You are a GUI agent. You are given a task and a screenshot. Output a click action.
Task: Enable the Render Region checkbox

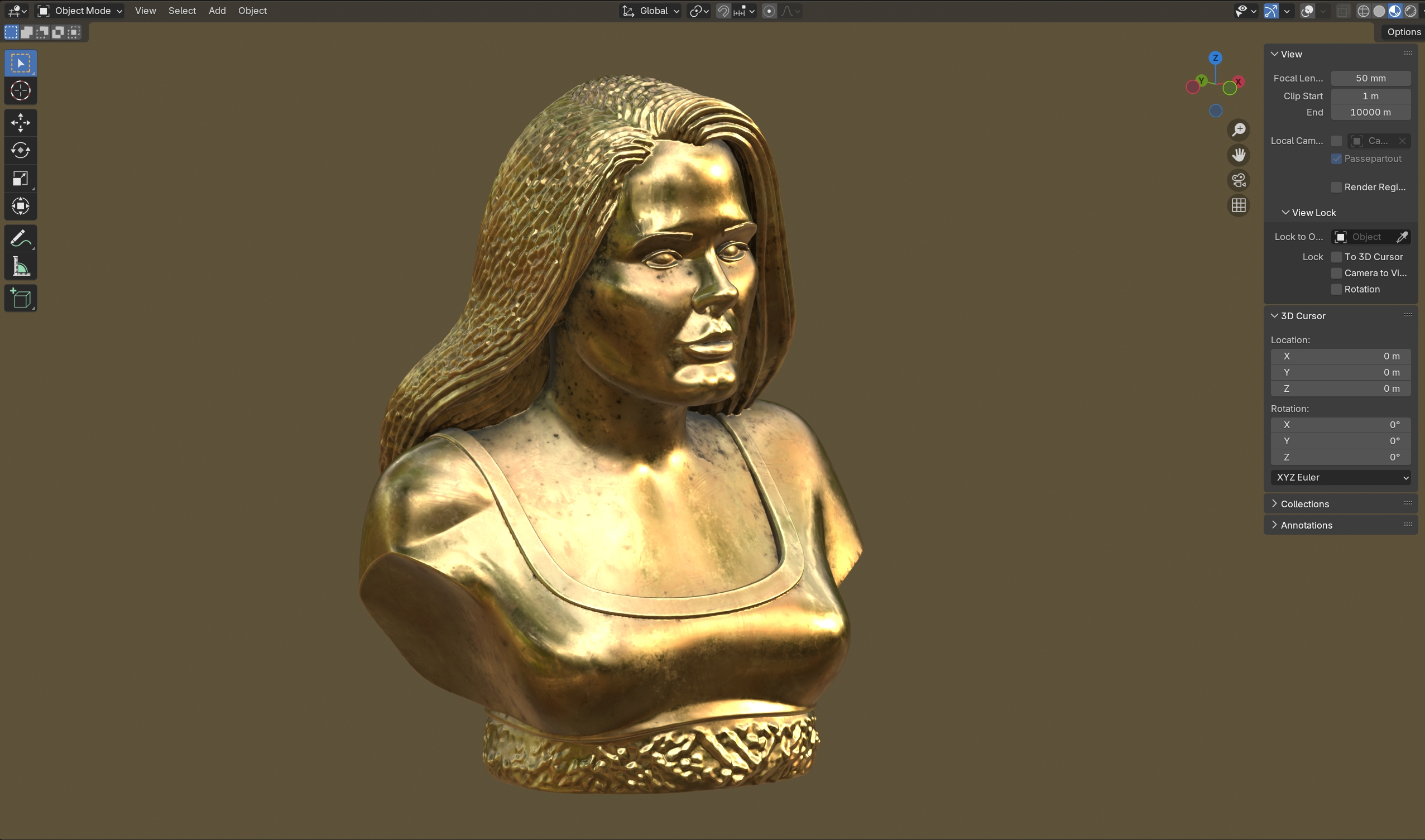[1336, 188]
